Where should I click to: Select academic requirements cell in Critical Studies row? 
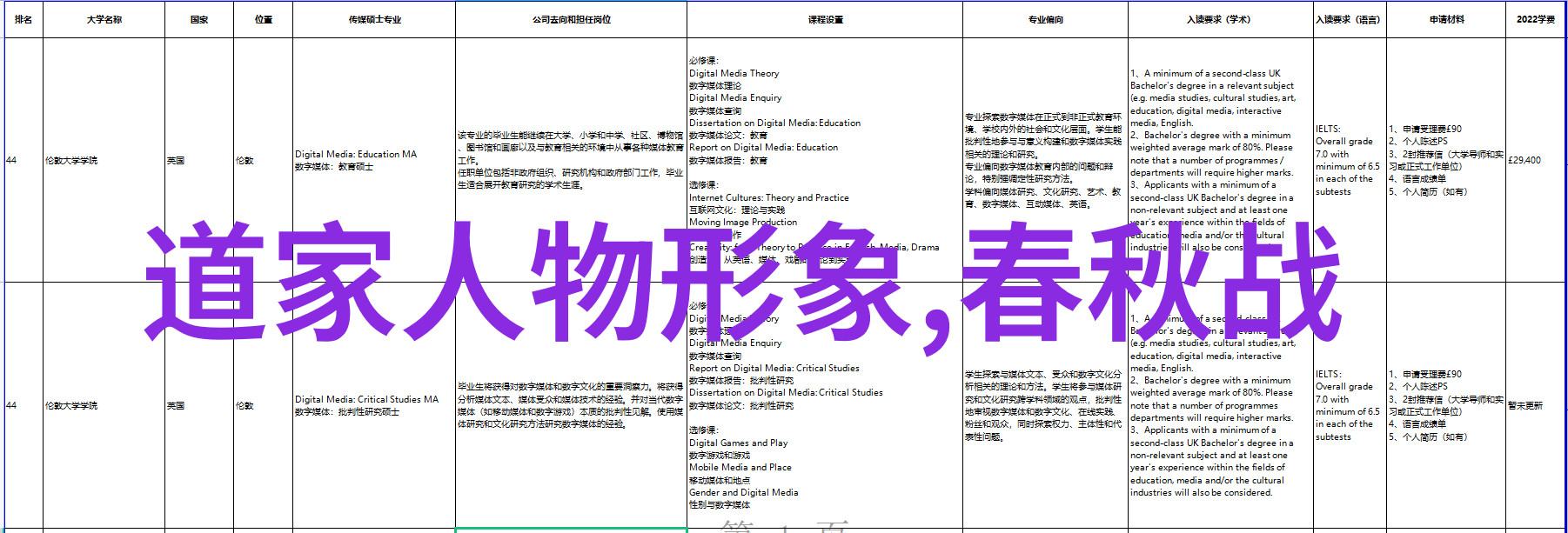pyautogui.click(x=1221, y=405)
